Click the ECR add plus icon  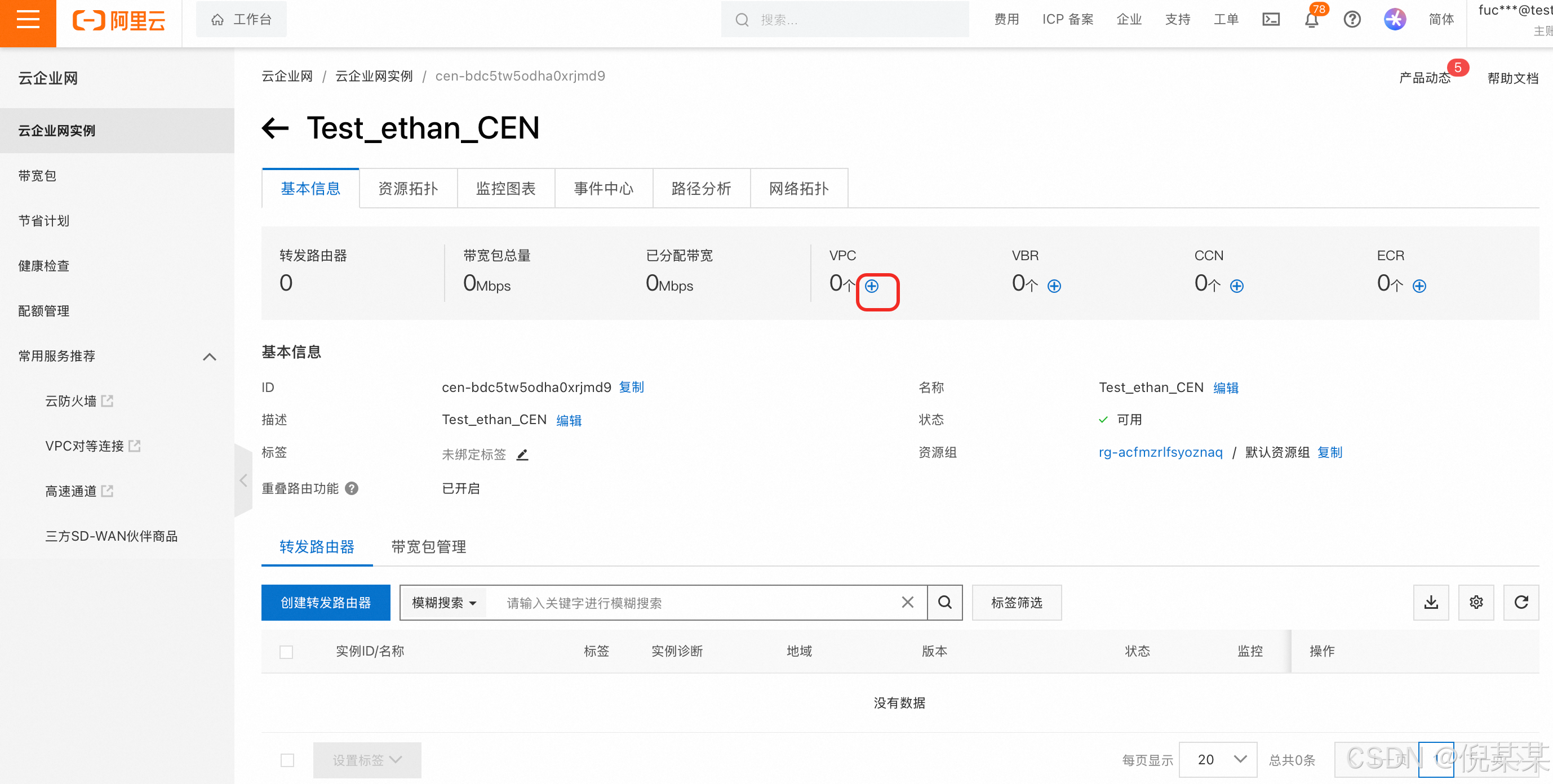pyautogui.click(x=1418, y=286)
